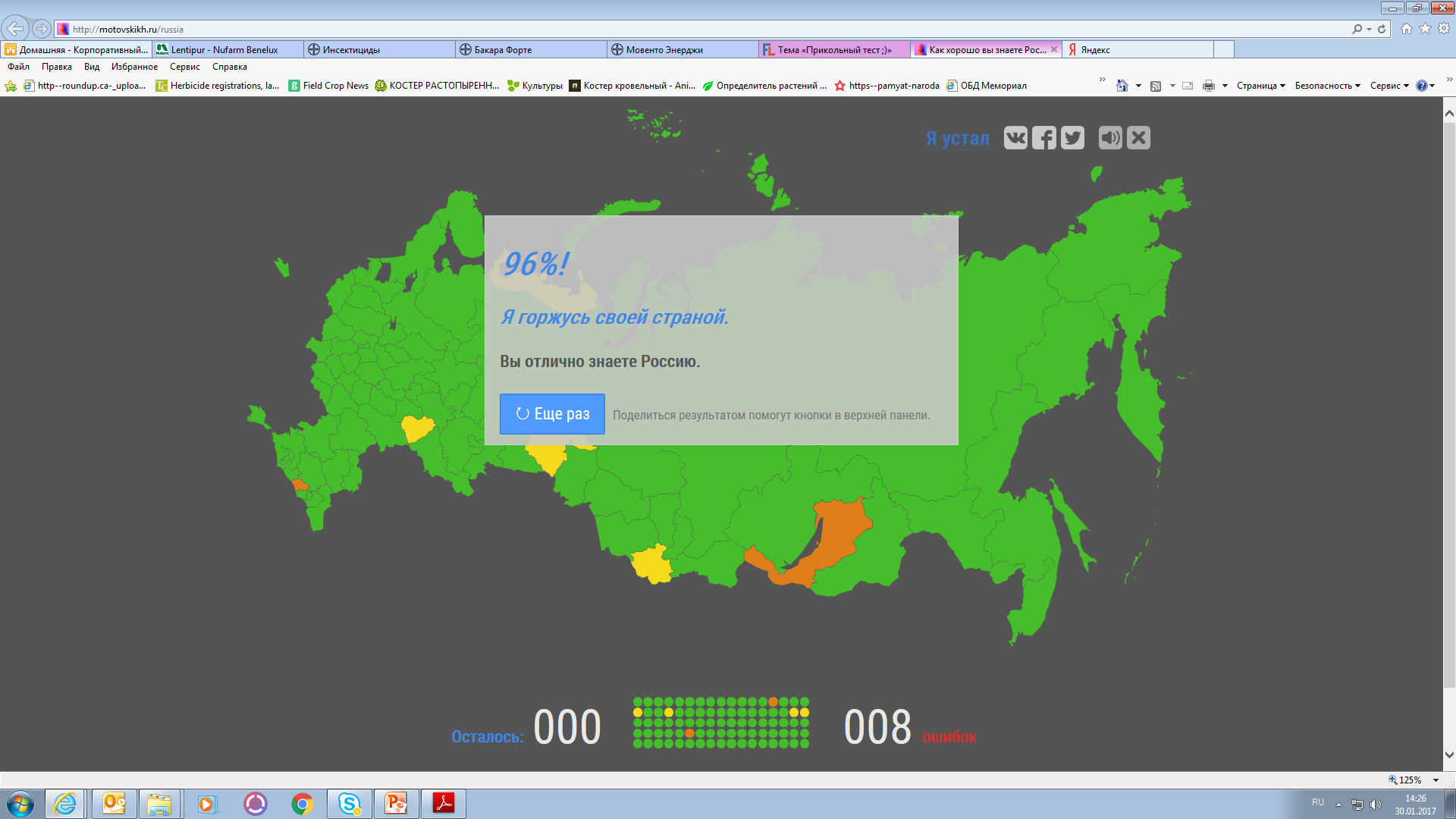The image size is (1456, 819).
Task: Close the results popup
Action: pos(1138,138)
